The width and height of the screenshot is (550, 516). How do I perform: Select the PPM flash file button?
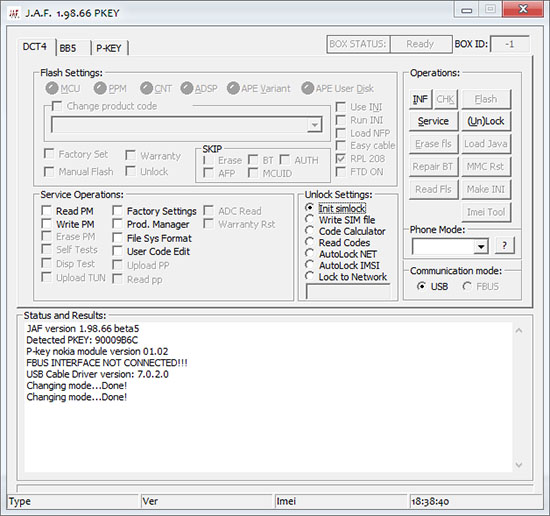(100, 88)
